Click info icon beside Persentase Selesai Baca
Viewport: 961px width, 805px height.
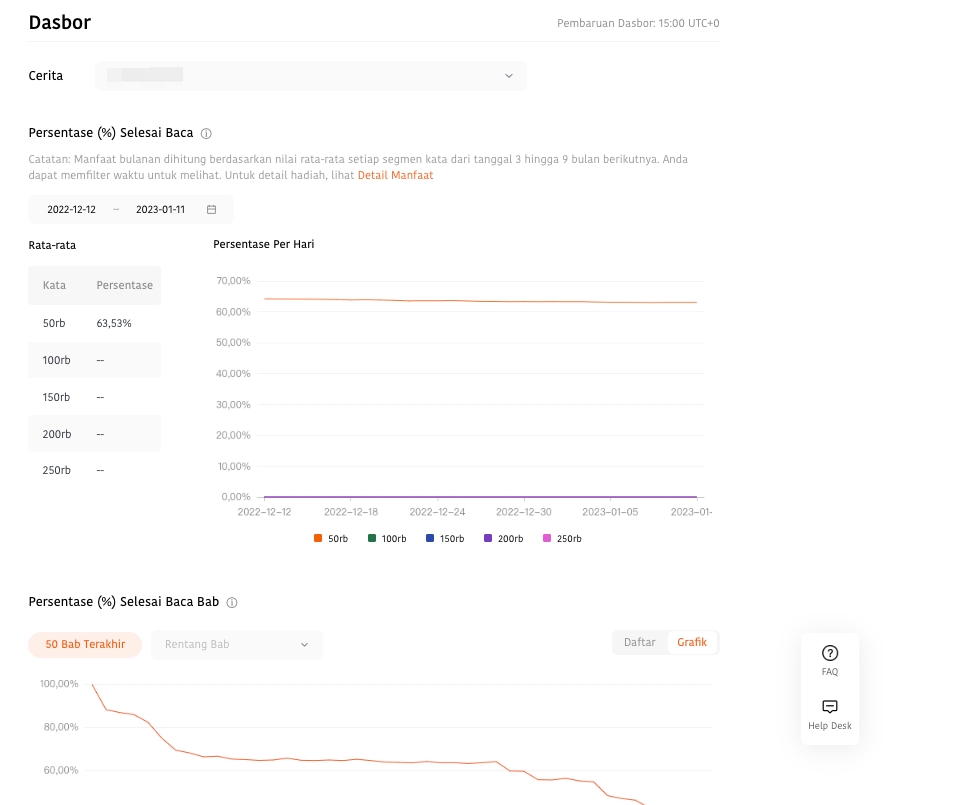(x=206, y=133)
